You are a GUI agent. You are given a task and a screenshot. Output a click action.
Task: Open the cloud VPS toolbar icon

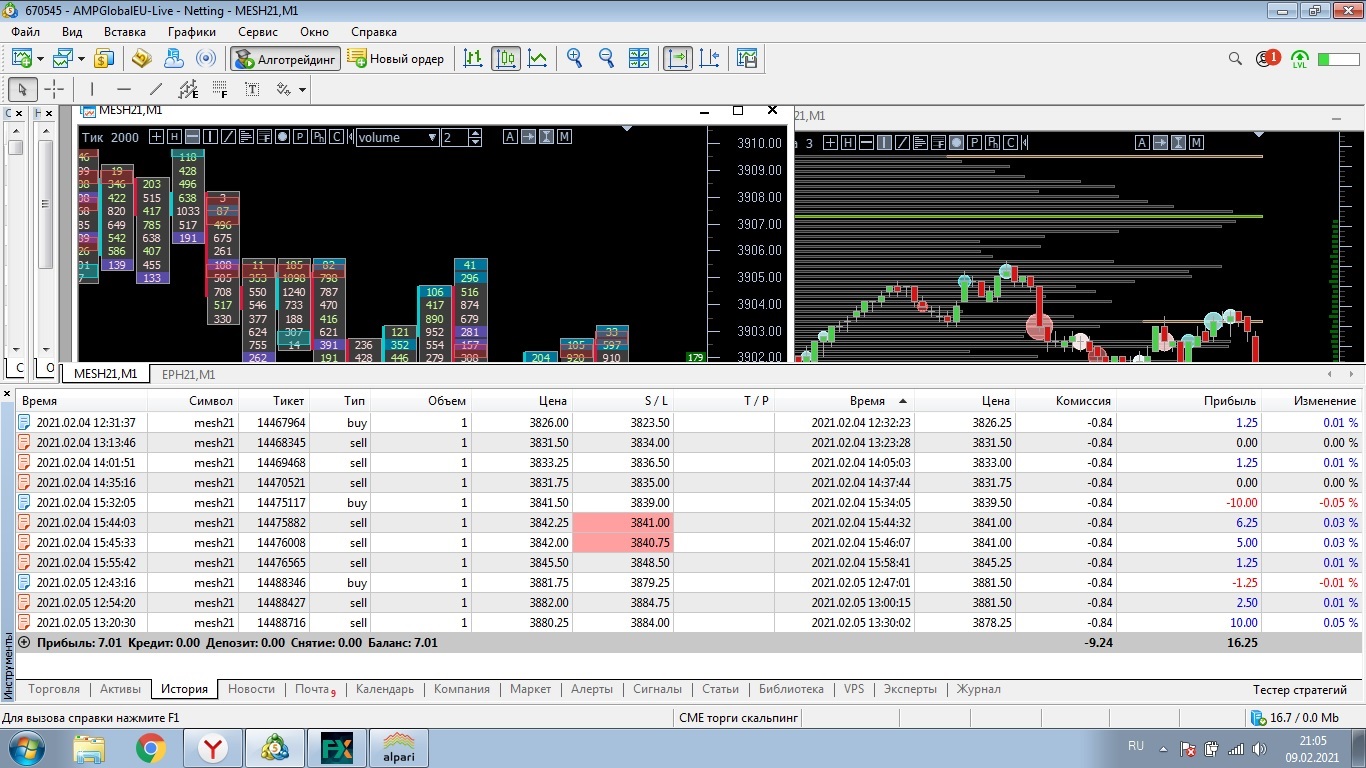174,59
